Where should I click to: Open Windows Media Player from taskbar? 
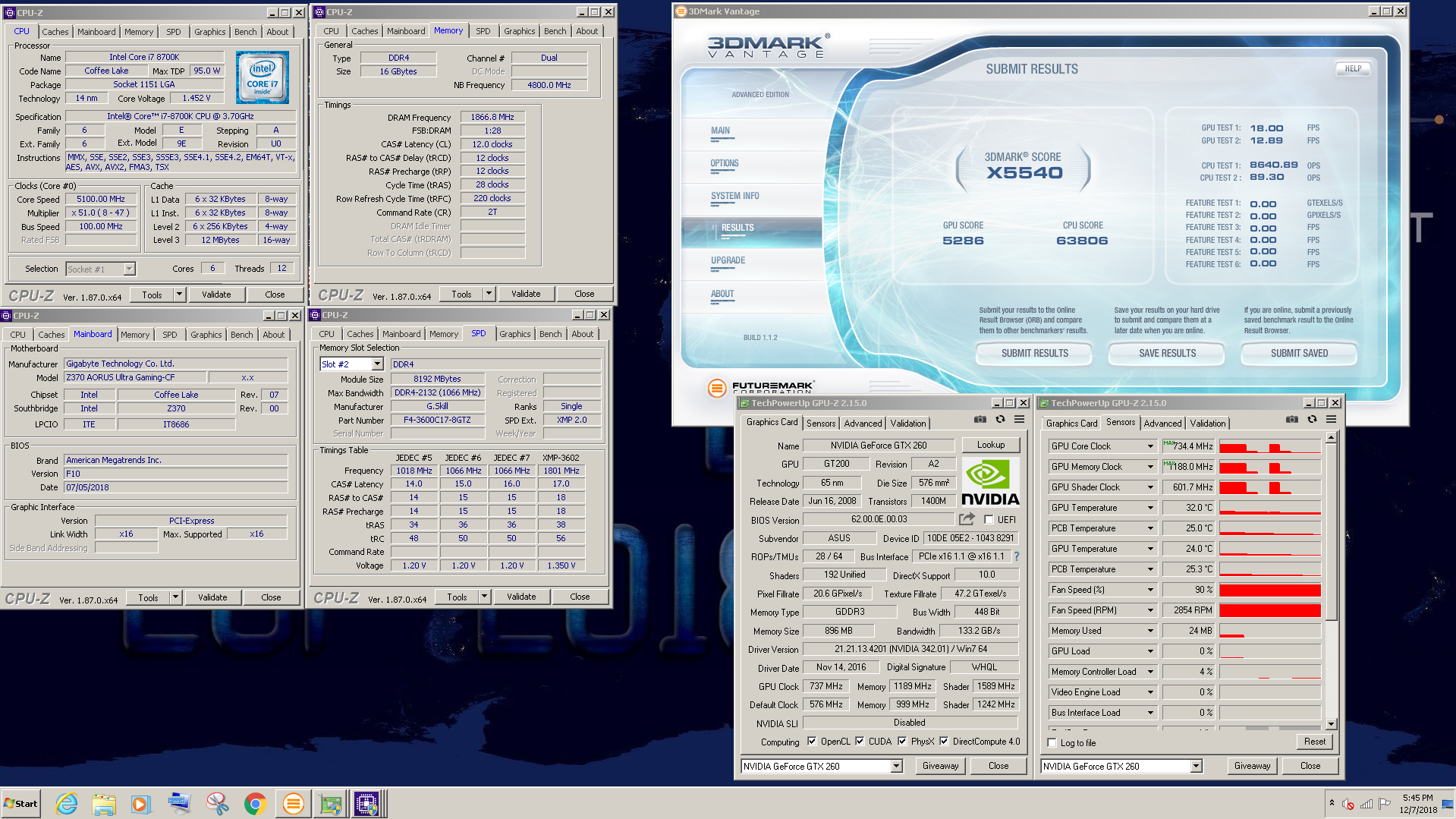[141, 804]
